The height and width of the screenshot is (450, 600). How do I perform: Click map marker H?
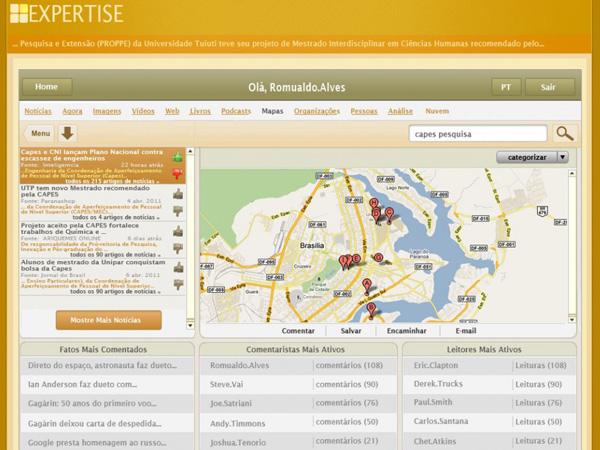374,204
